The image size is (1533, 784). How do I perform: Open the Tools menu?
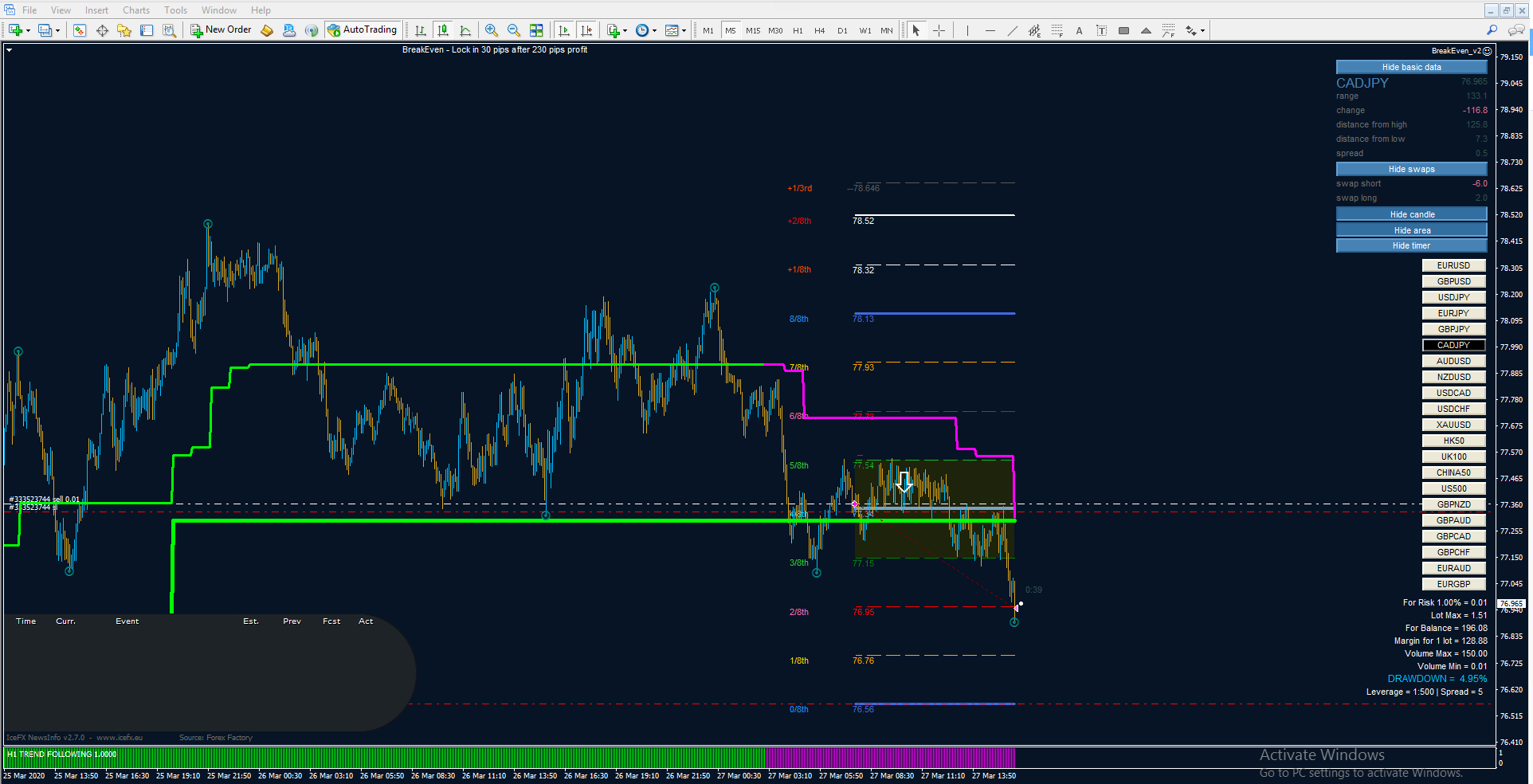175,10
